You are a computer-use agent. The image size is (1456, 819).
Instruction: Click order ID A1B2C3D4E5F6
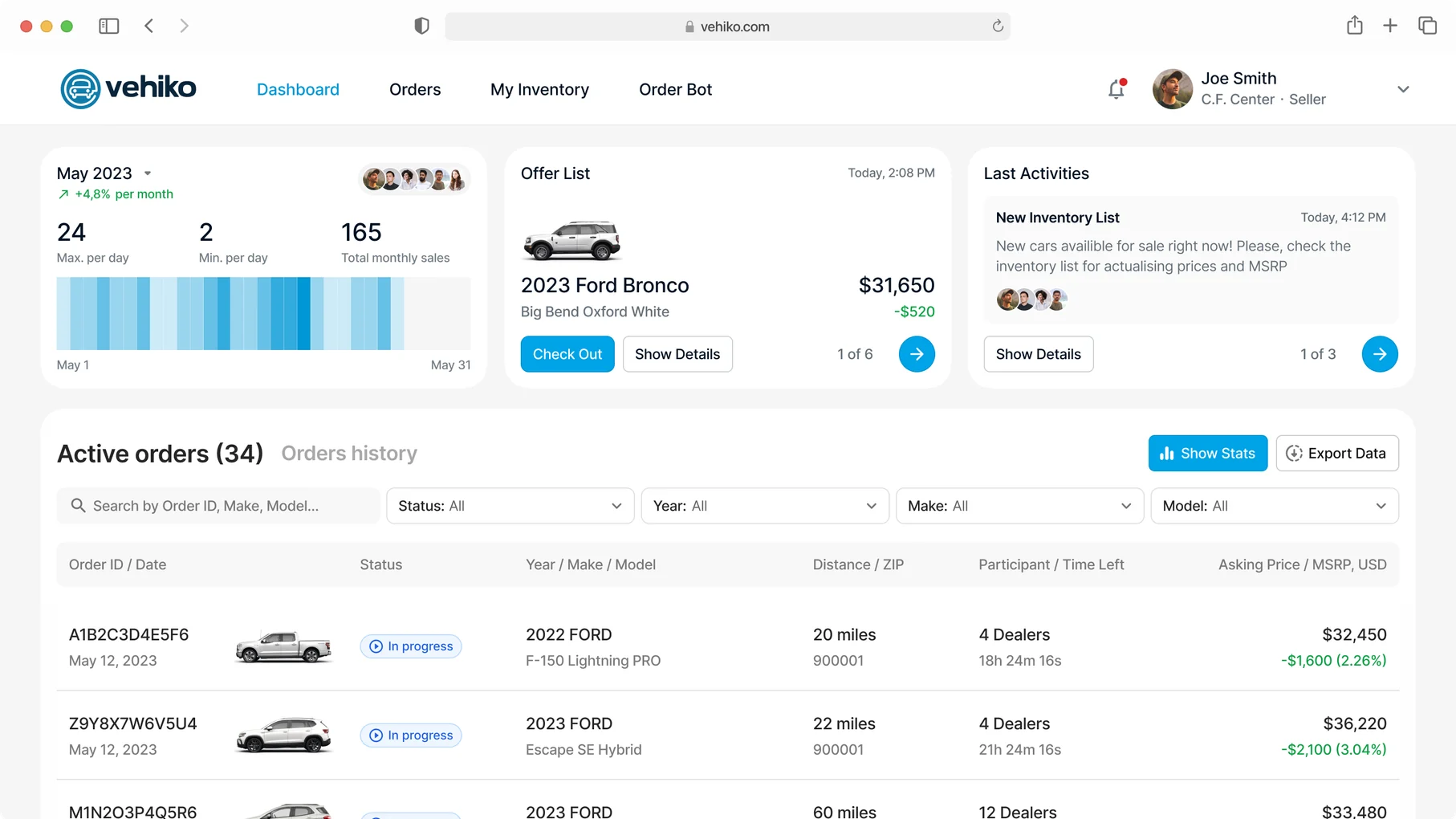128,635
